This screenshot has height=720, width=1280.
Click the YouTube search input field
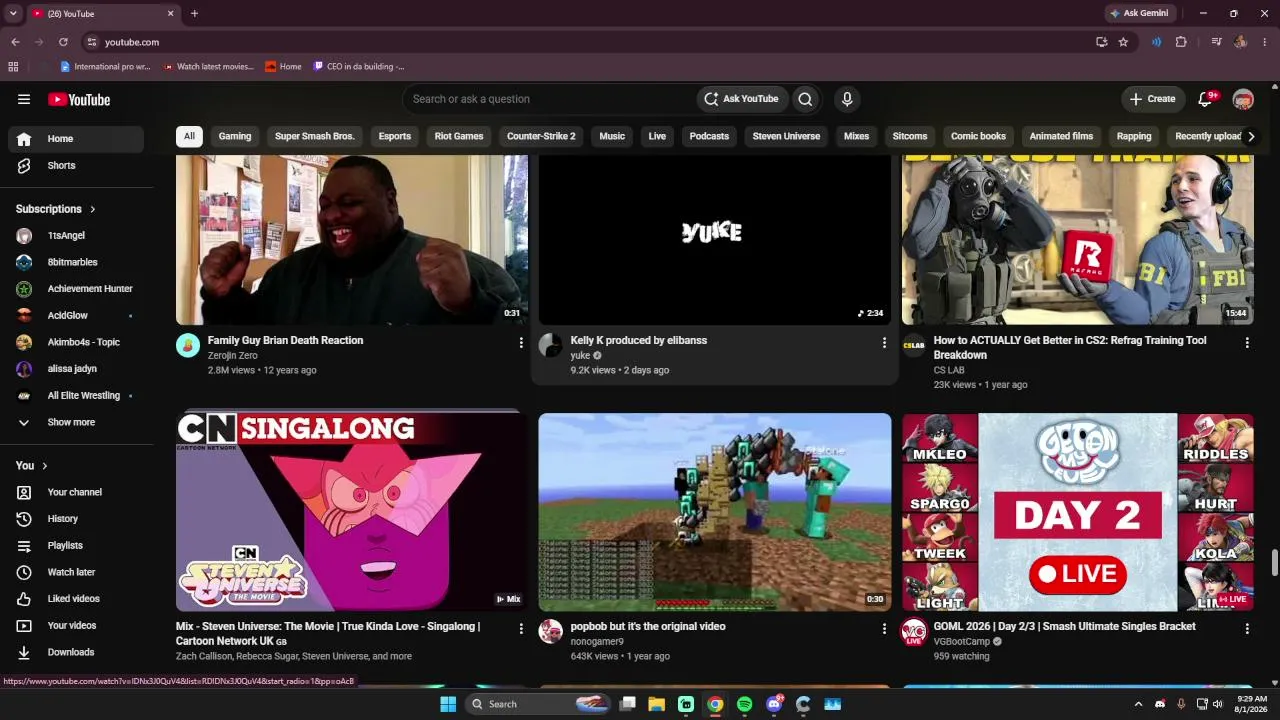(x=548, y=99)
